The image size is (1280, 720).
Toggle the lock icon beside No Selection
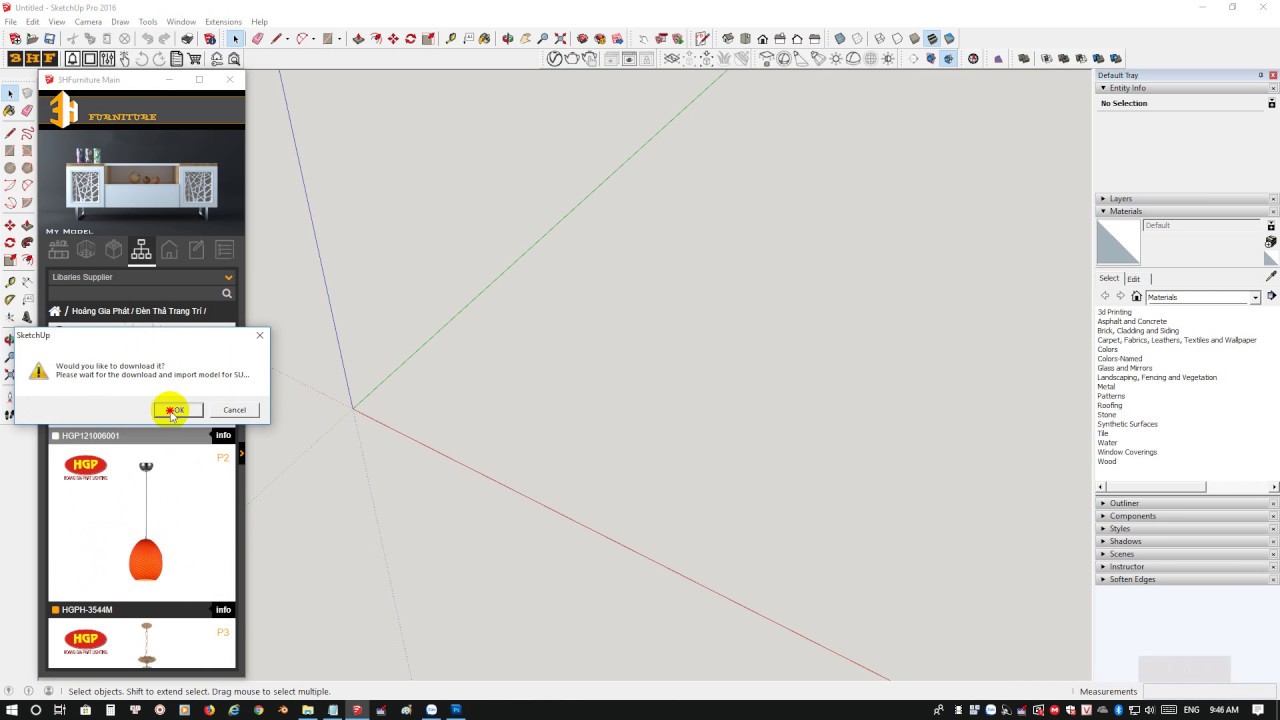click(1271, 103)
